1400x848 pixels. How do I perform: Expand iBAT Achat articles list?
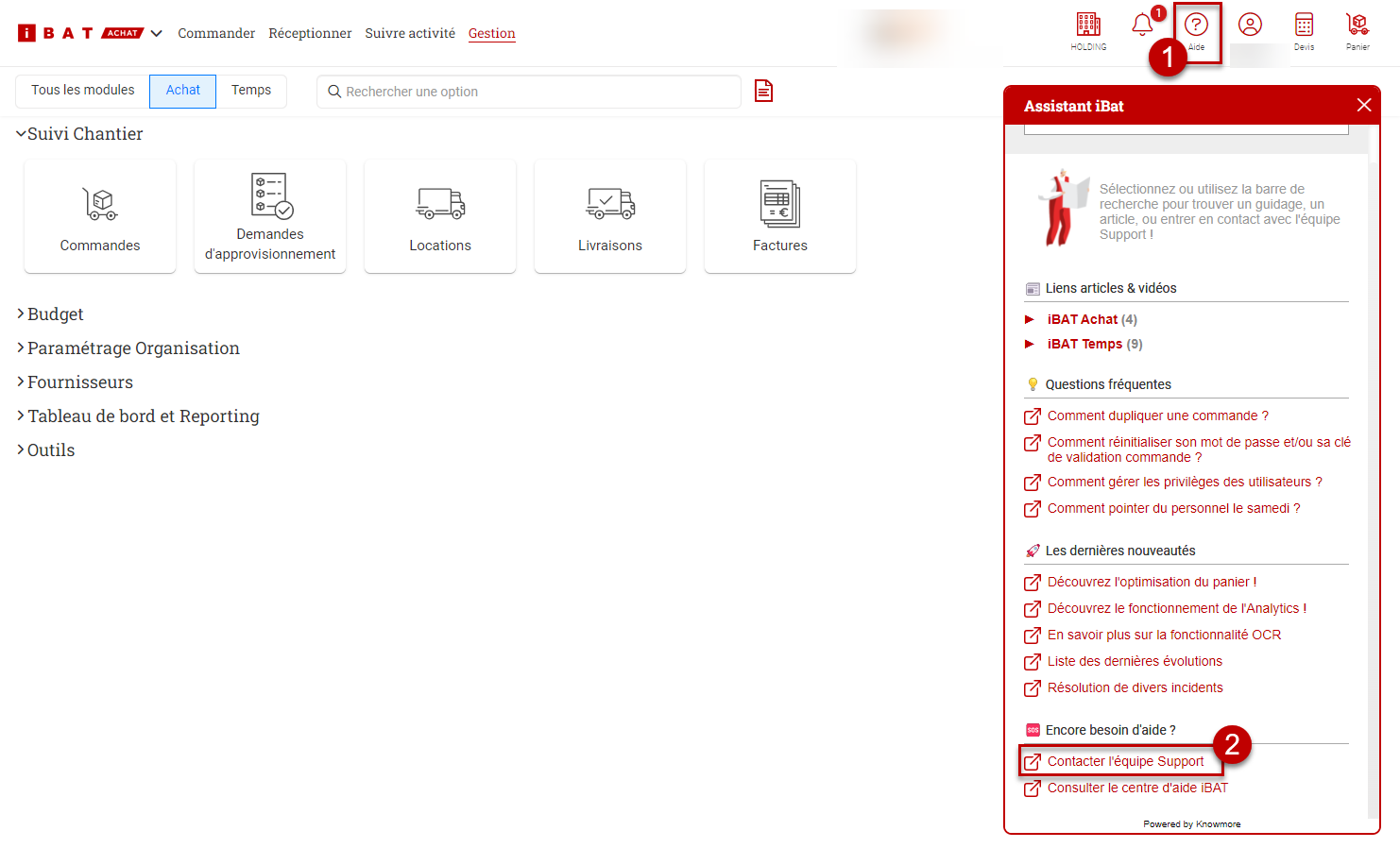1082,319
